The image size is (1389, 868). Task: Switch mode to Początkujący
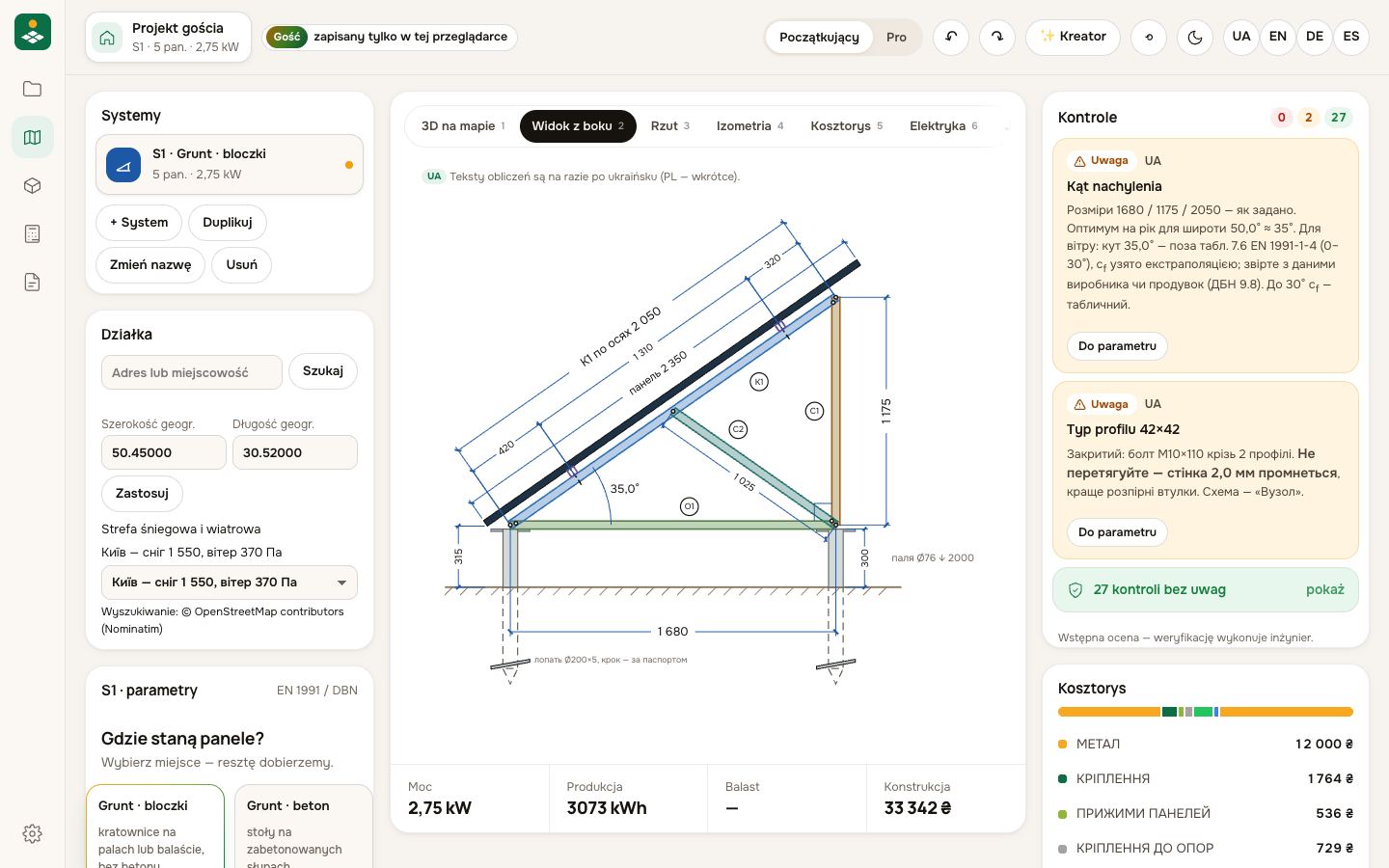819,38
